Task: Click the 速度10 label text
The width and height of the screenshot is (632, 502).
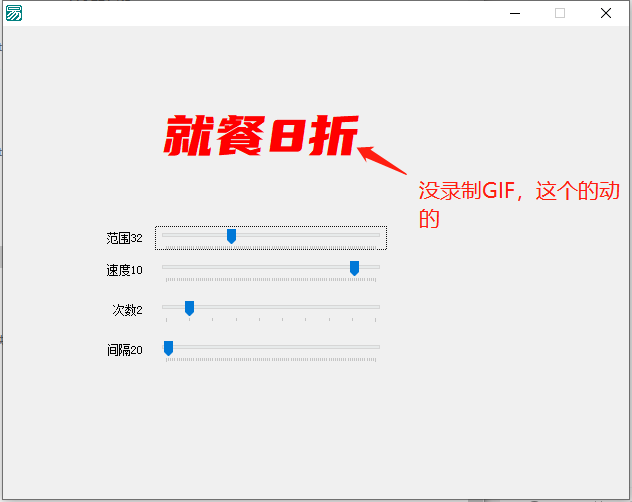Action: tap(124, 270)
